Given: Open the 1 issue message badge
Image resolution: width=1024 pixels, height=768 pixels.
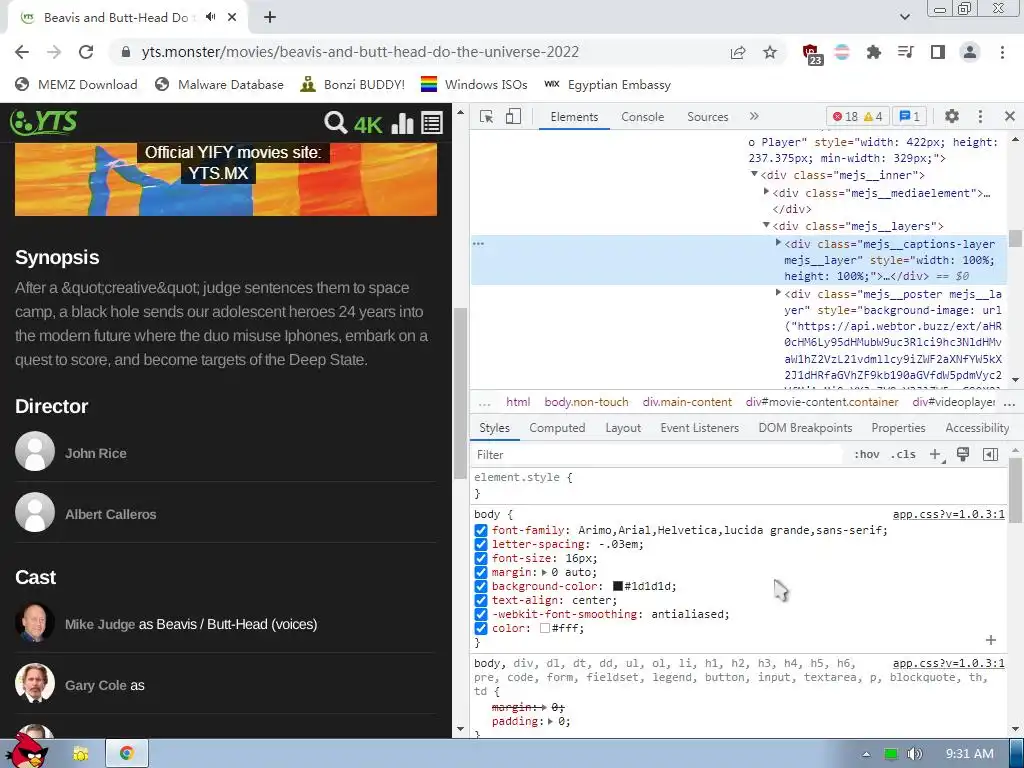Looking at the screenshot, I should click(909, 116).
